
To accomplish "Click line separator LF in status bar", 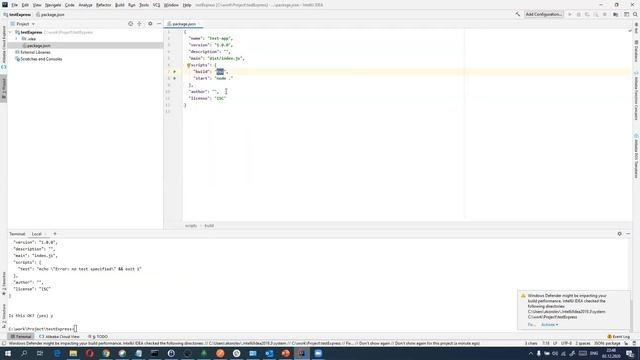I will 555,344.
